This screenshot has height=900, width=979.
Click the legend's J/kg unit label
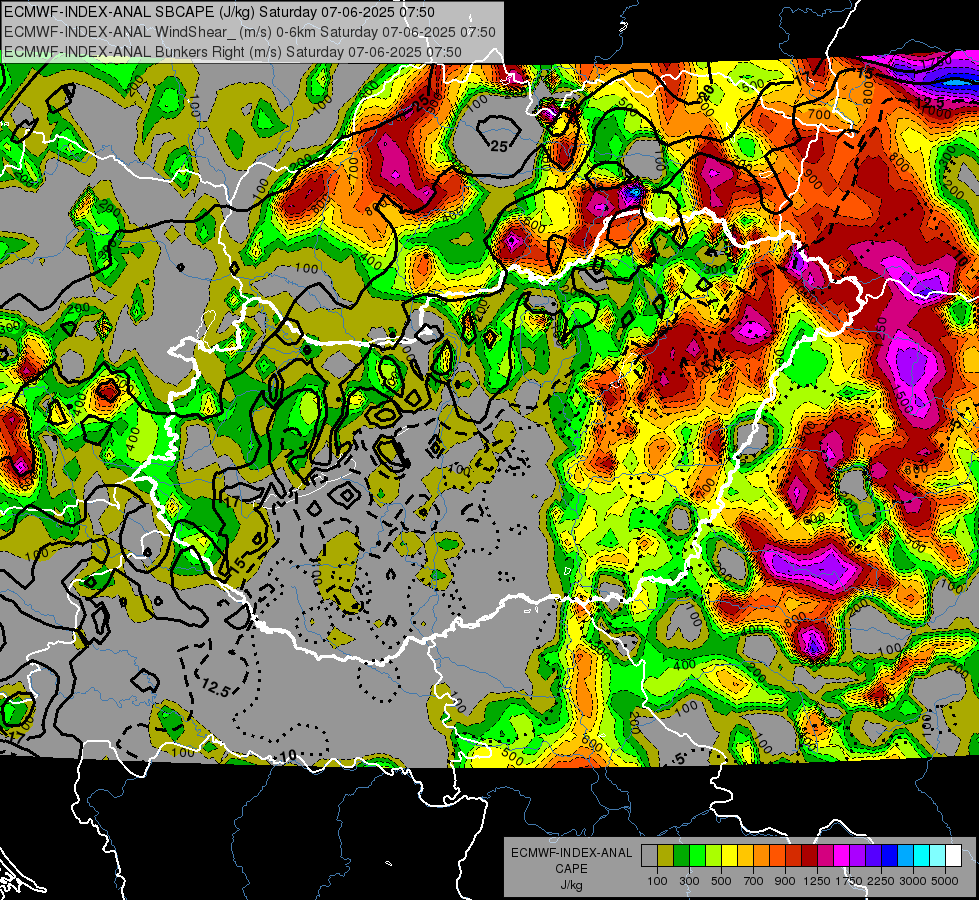point(571,885)
